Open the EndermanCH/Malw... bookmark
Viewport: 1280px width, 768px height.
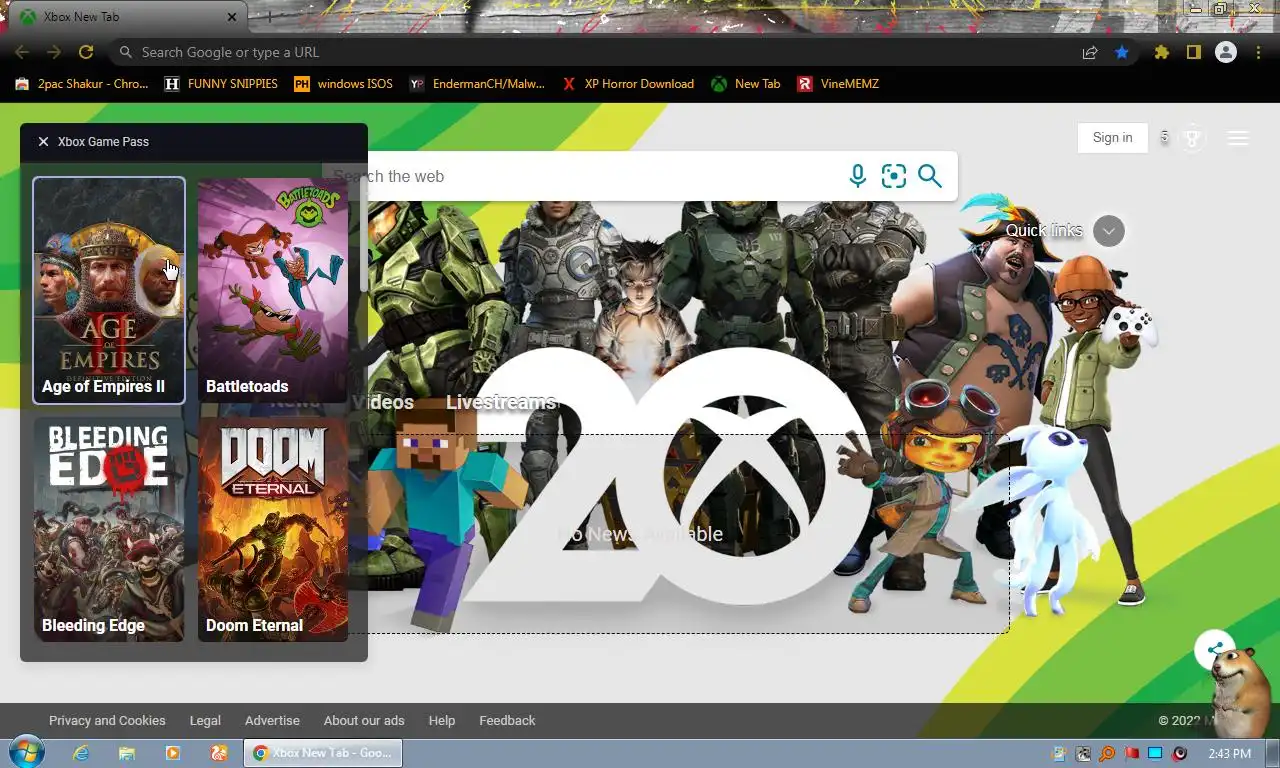pos(477,84)
